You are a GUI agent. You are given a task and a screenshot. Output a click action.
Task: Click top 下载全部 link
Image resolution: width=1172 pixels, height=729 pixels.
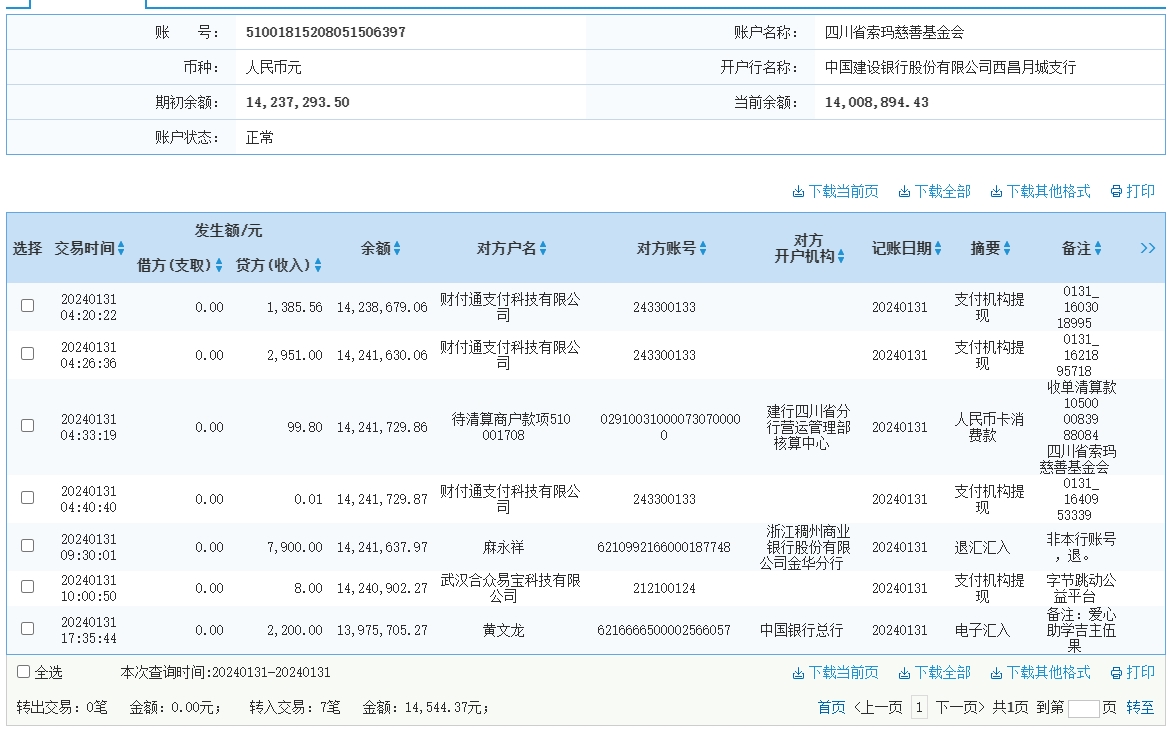click(x=934, y=191)
